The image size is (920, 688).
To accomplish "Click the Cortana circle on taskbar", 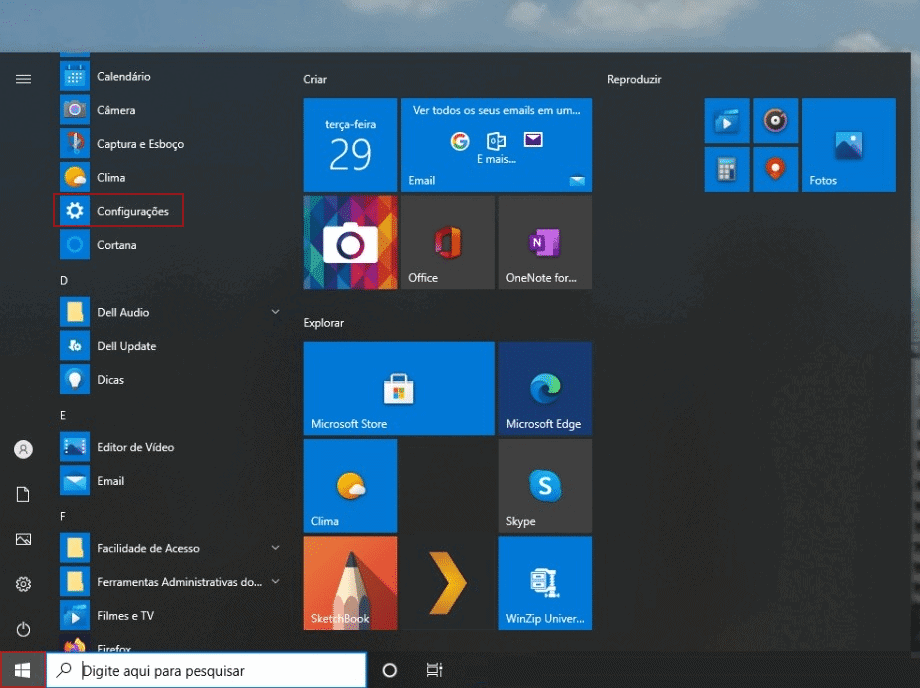I will 390,670.
